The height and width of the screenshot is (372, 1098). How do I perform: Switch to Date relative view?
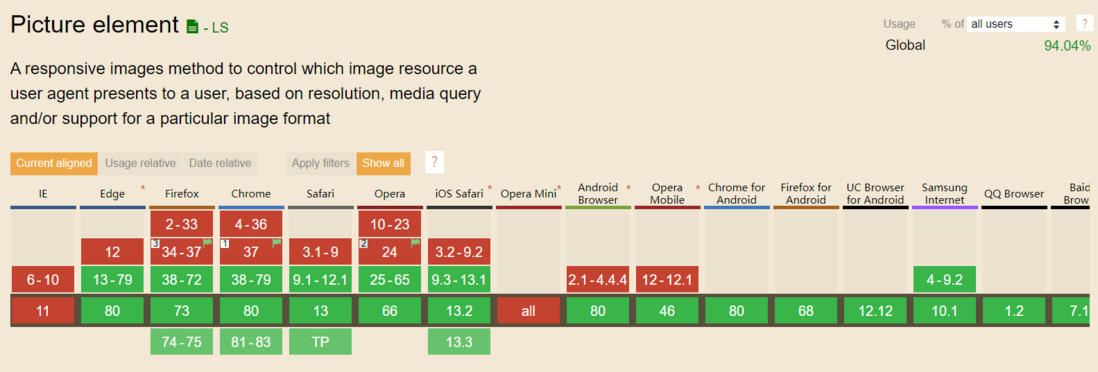(x=220, y=163)
